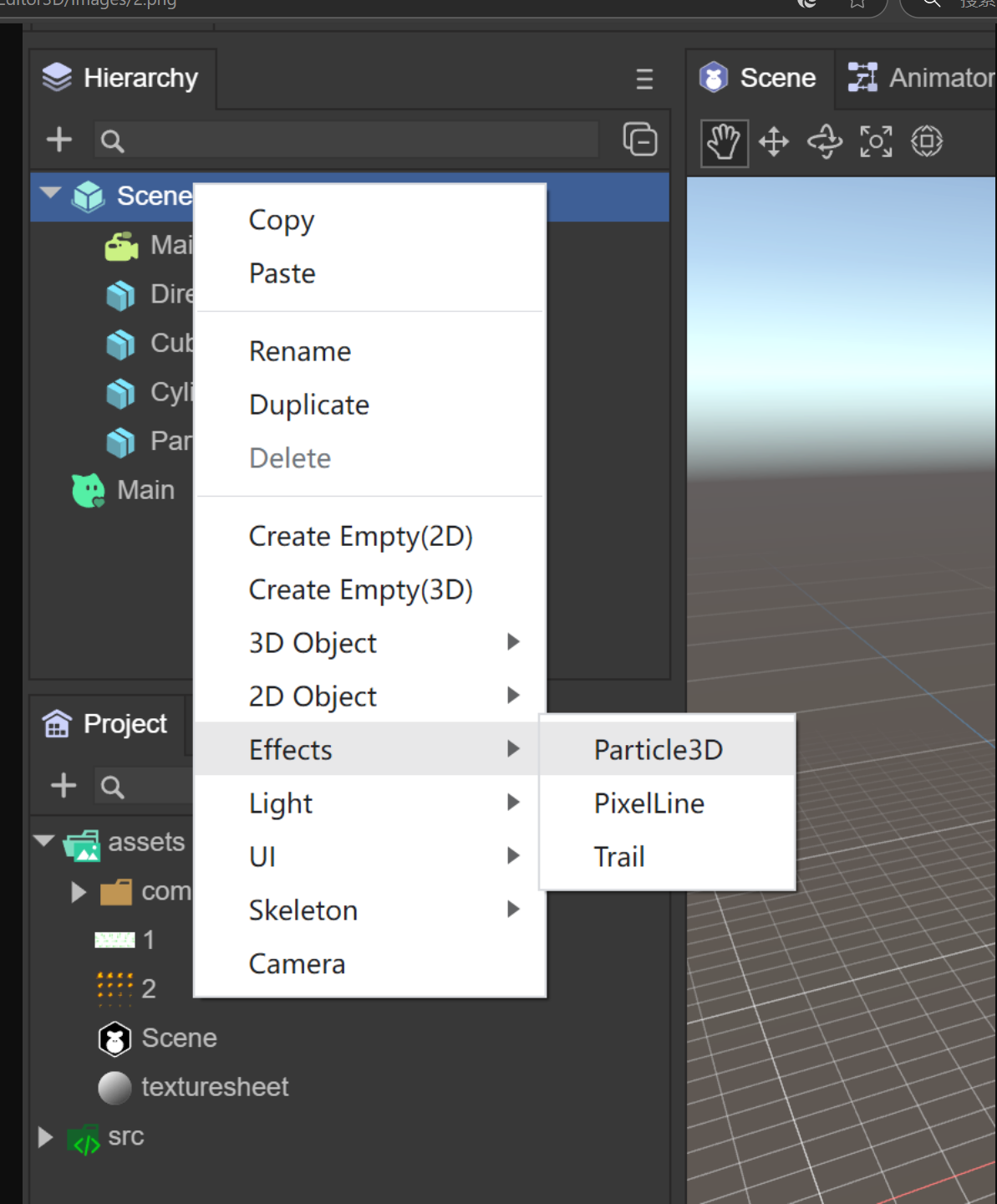The image size is (997, 1204).
Task: Collapse the assets folder triangle
Action: point(44,842)
